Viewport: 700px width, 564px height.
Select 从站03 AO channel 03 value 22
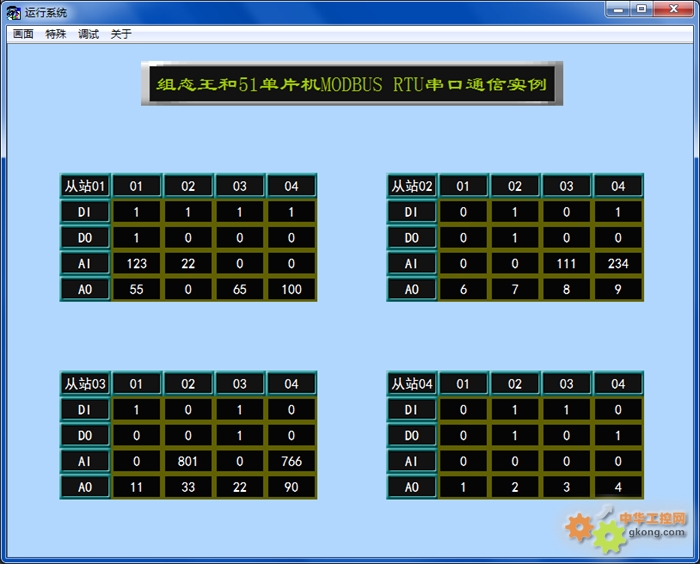(240, 487)
